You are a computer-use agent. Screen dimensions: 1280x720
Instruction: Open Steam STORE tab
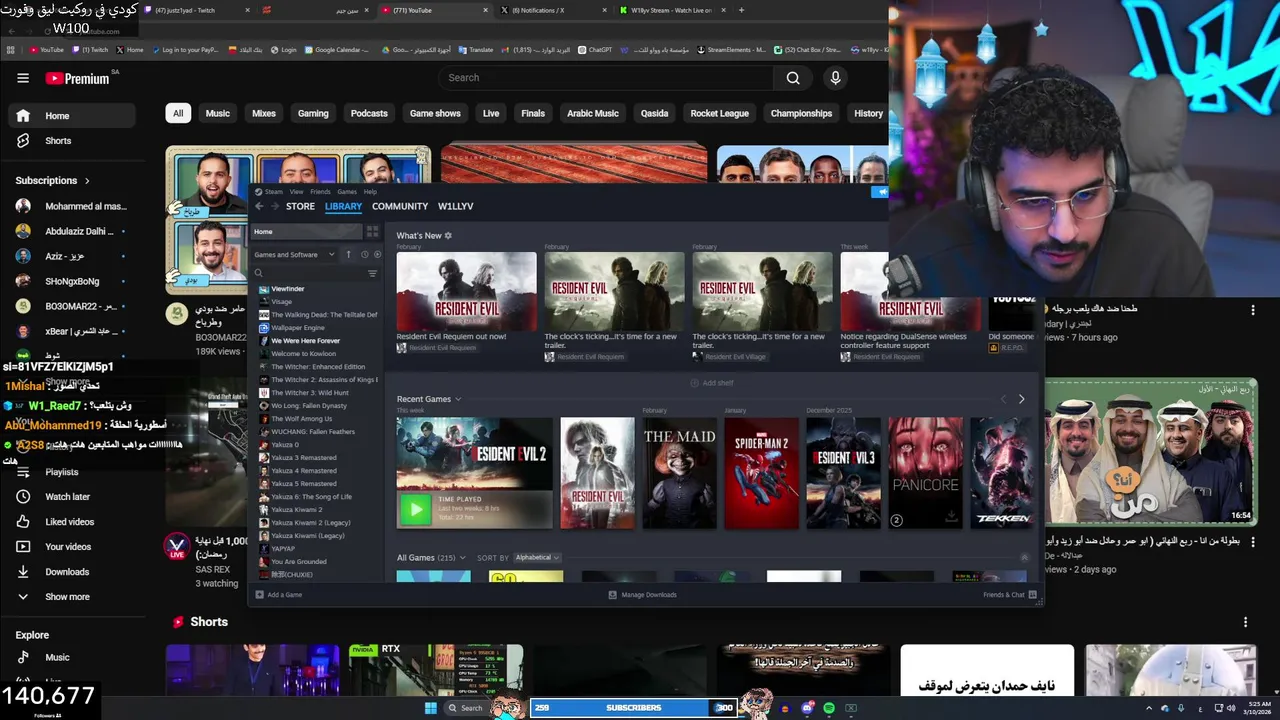pyautogui.click(x=300, y=206)
